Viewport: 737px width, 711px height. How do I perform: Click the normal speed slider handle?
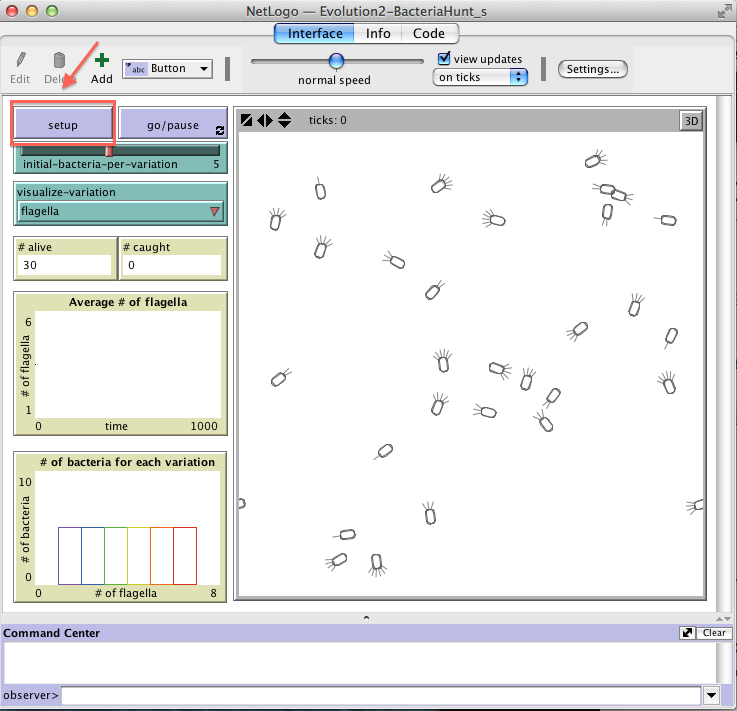[x=337, y=61]
